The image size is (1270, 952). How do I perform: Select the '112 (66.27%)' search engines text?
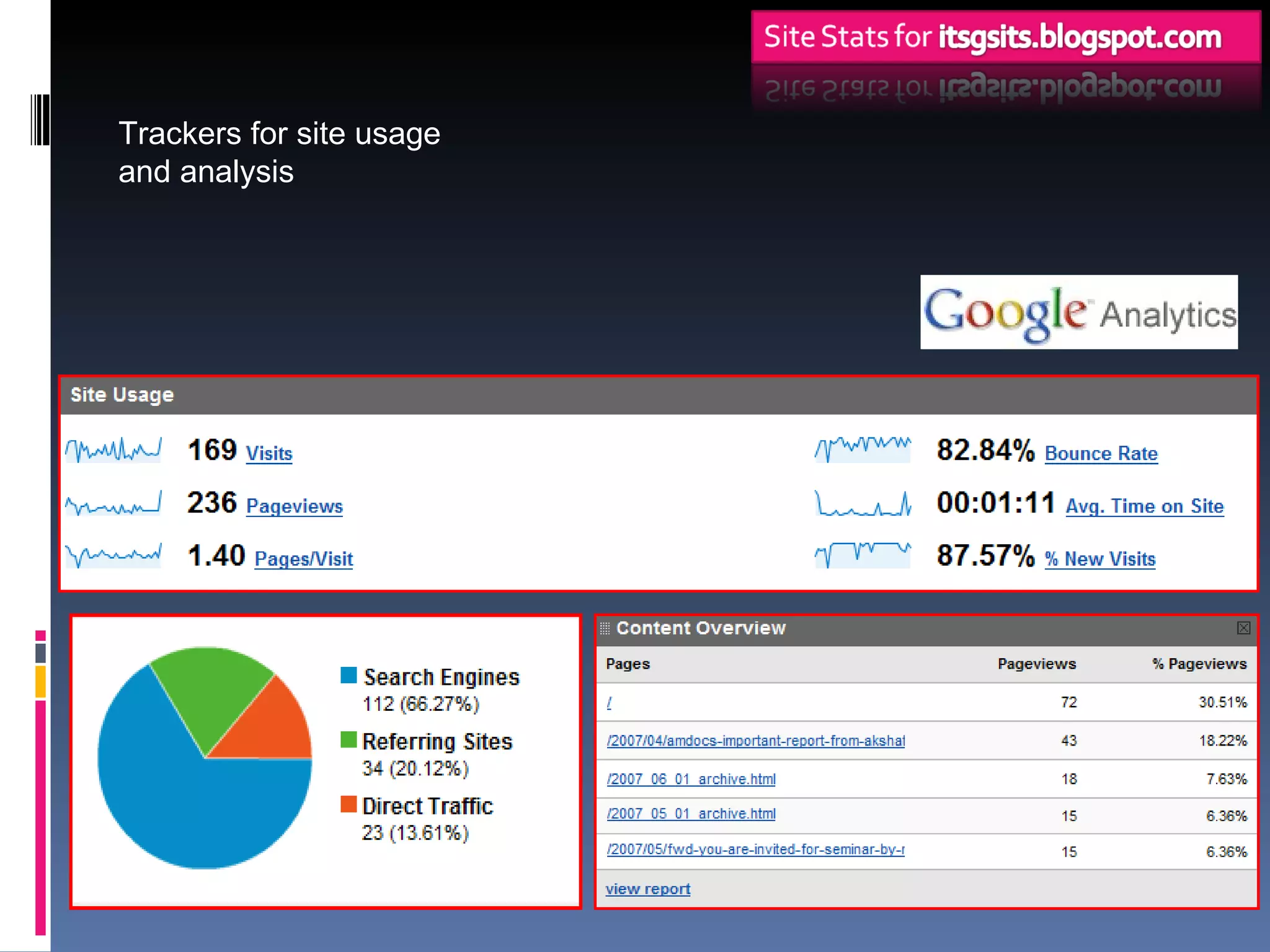(421, 704)
